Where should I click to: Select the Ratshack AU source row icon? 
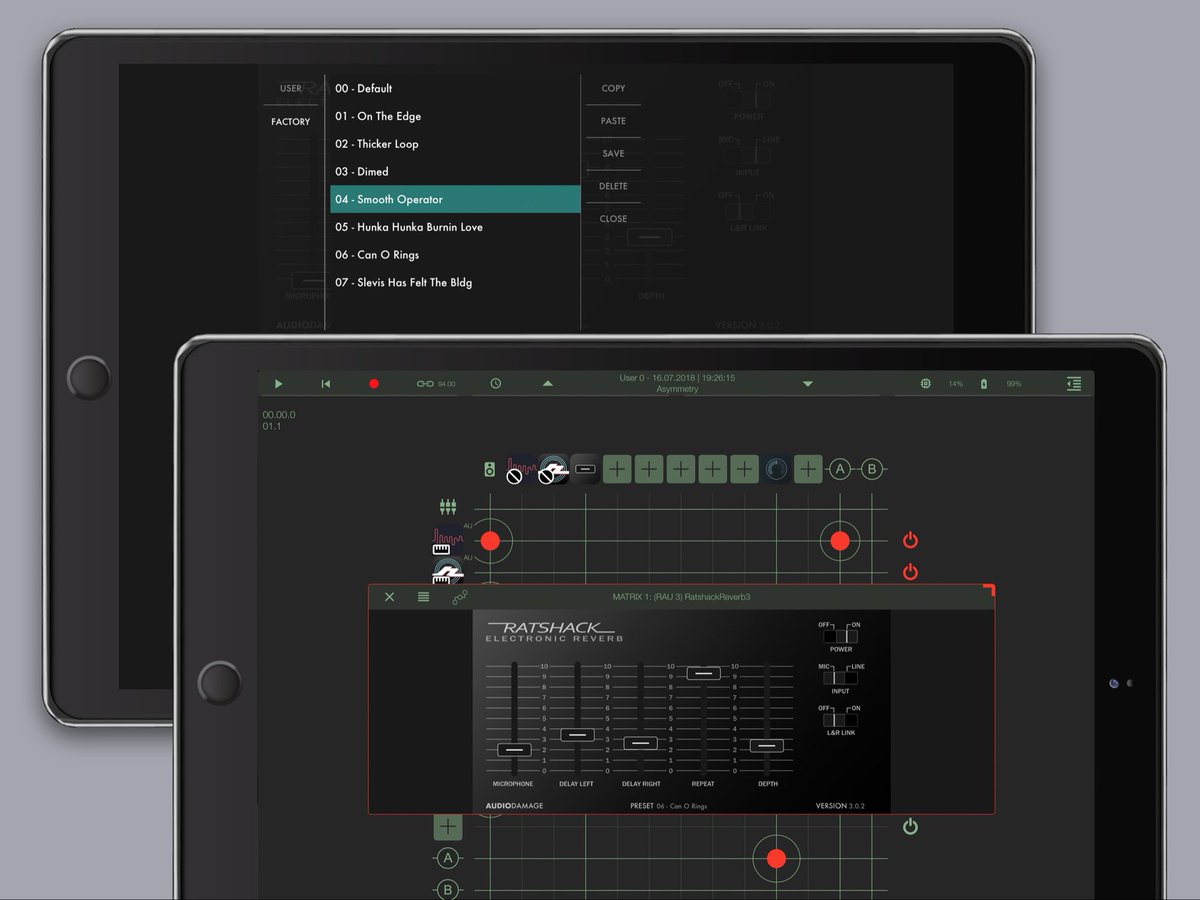447,572
